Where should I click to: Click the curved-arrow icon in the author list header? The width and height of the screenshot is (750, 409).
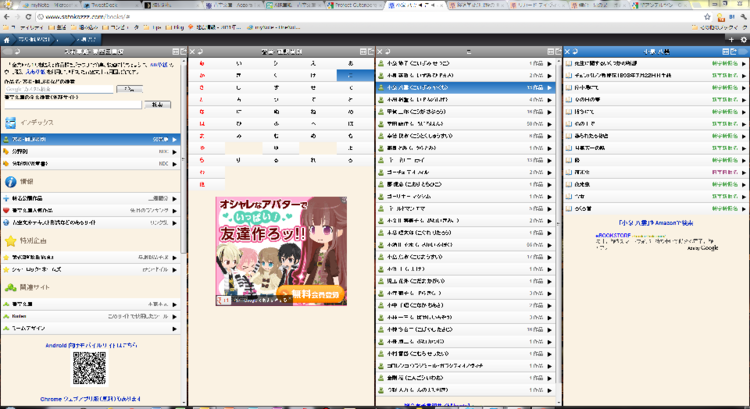point(387,51)
